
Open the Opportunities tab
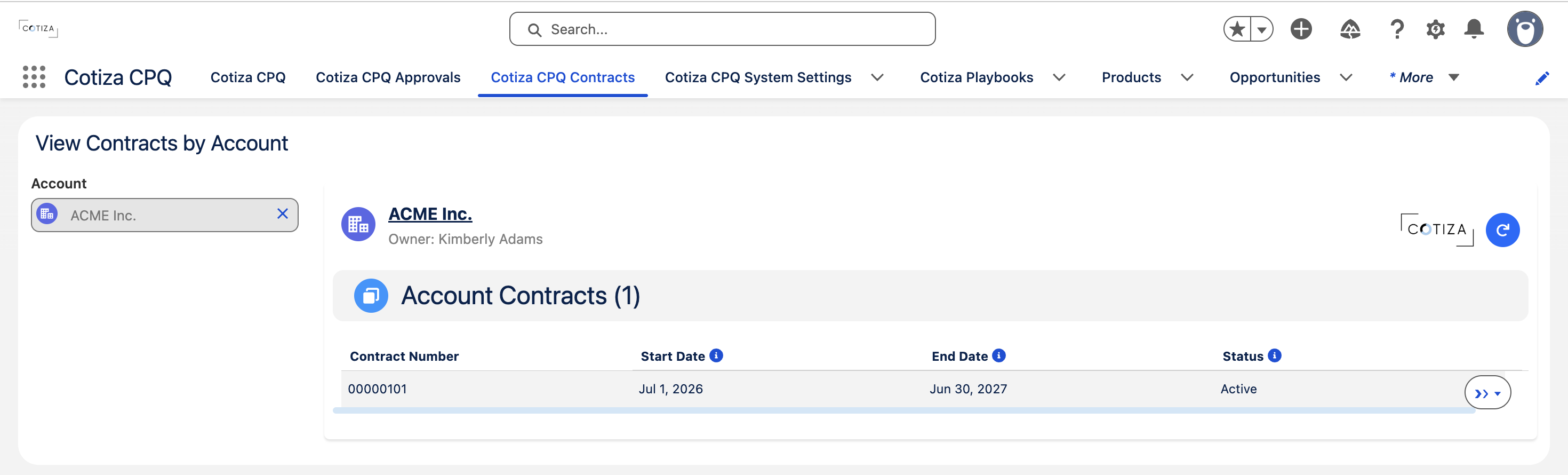(1275, 77)
